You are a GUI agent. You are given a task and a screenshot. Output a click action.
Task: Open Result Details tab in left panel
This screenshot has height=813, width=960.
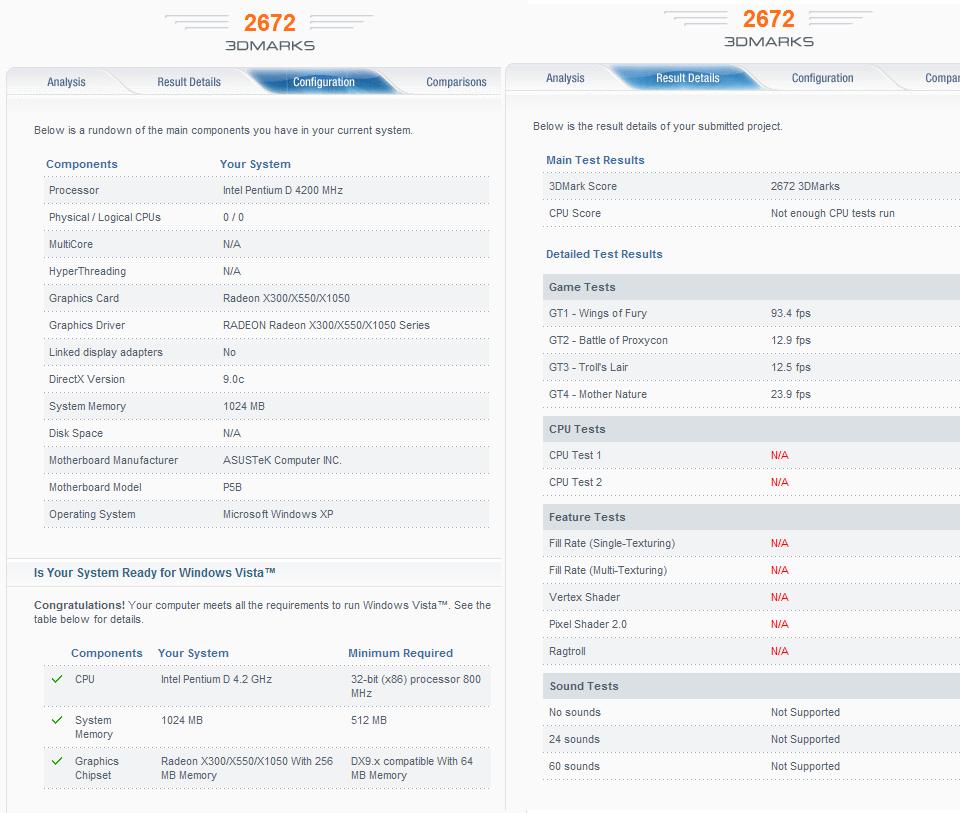[189, 82]
